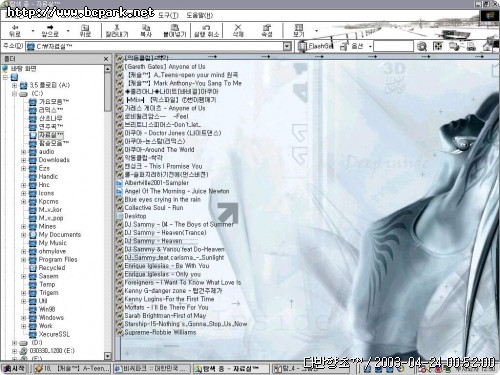Switch to A-Teen taskbar window button
Viewport: 500px width, 375px height.
click(72, 368)
